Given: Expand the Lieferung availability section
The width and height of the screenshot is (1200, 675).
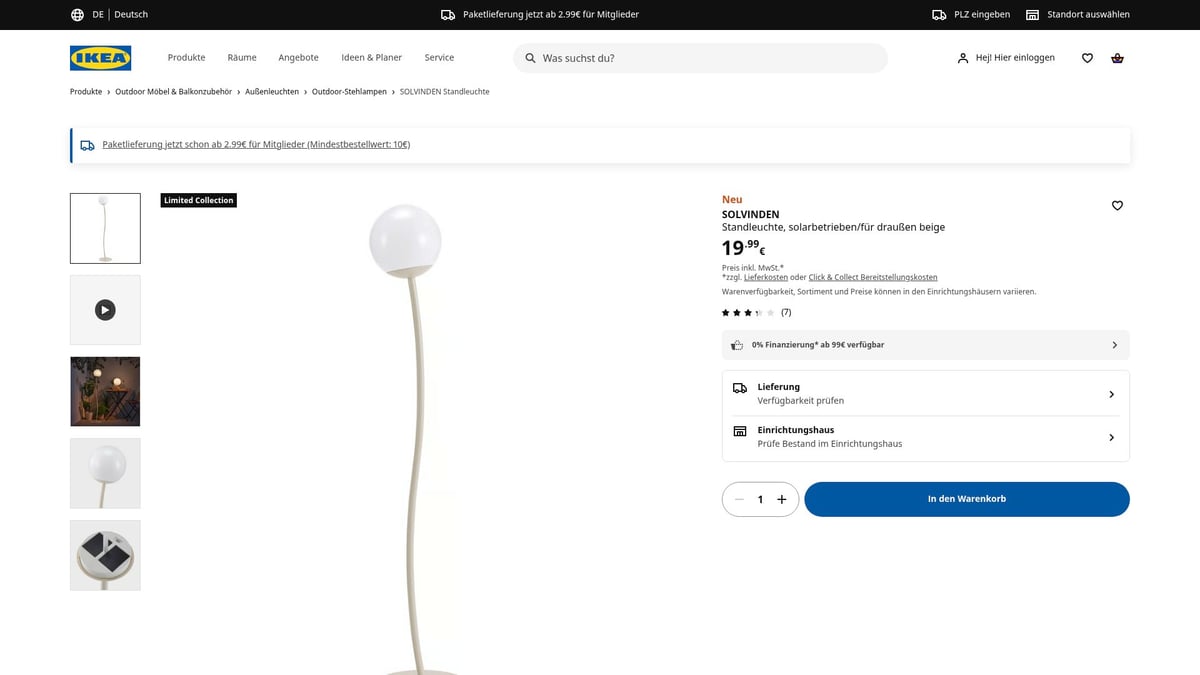Looking at the screenshot, I should [x=925, y=393].
